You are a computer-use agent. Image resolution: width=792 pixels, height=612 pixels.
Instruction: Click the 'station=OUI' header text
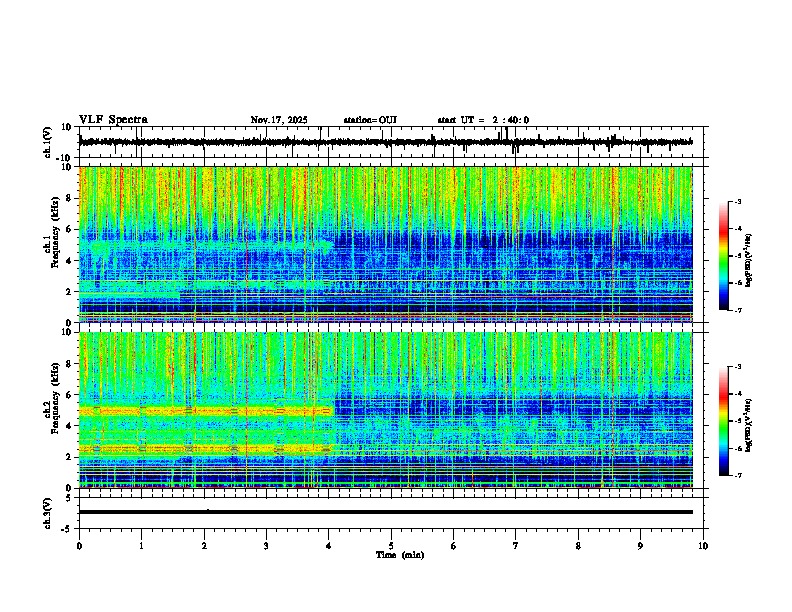370,120
